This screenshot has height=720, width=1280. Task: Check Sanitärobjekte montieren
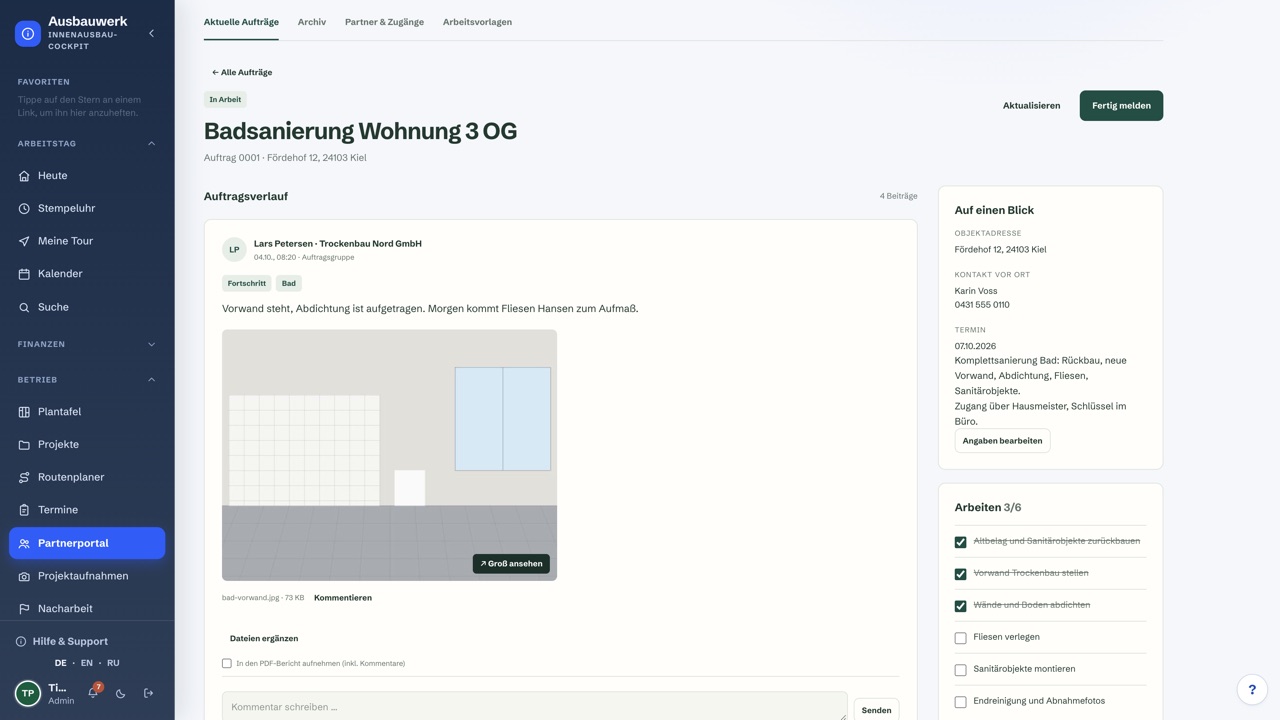[961, 670]
